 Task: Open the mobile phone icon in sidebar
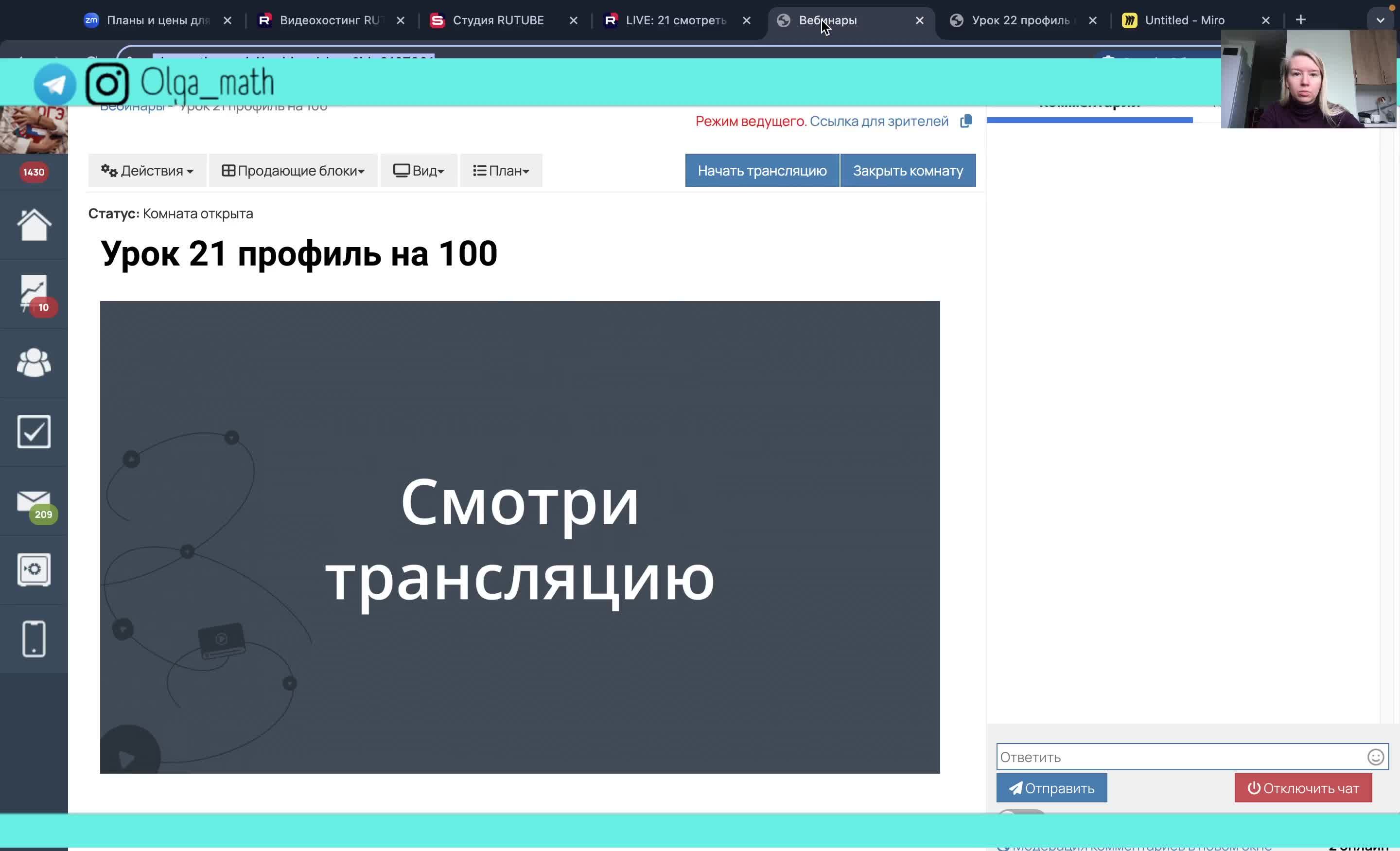click(34, 639)
